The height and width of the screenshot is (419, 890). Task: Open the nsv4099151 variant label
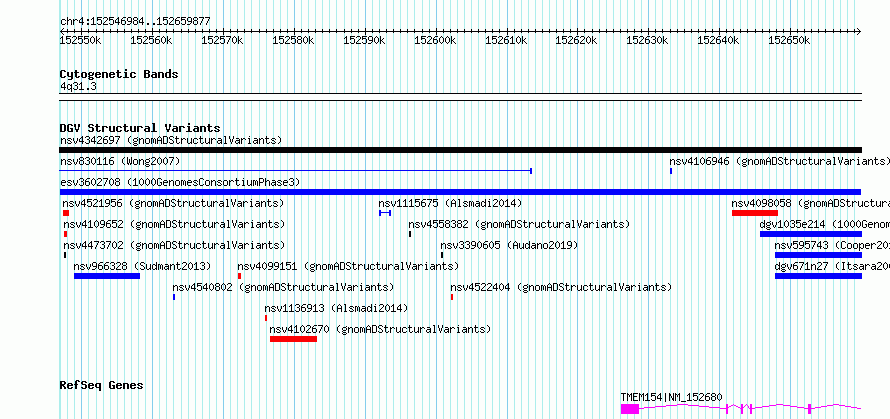click(348, 266)
